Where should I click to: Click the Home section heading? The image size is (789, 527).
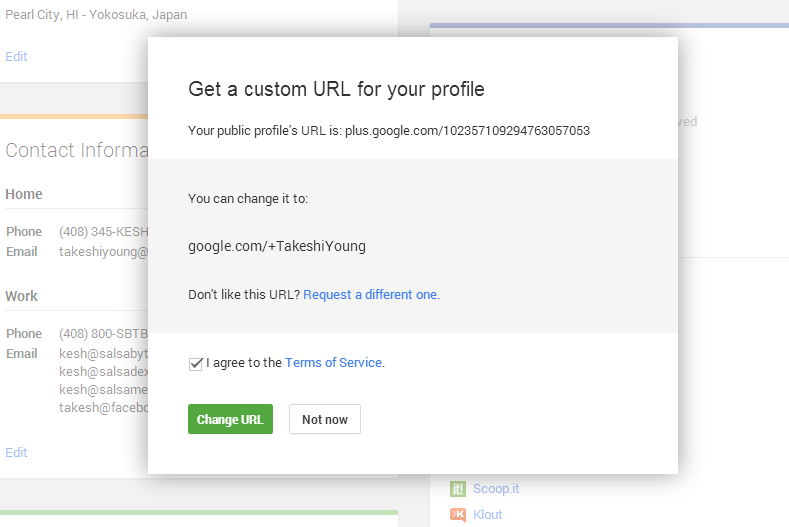(x=24, y=194)
